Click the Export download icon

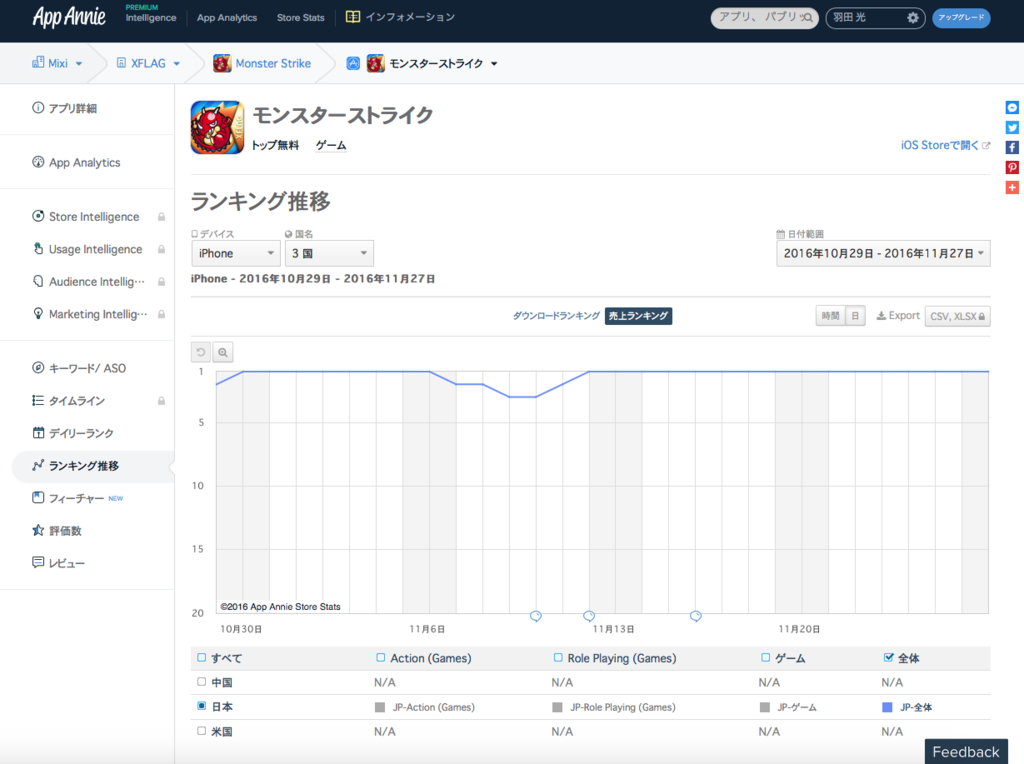pos(881,316)
